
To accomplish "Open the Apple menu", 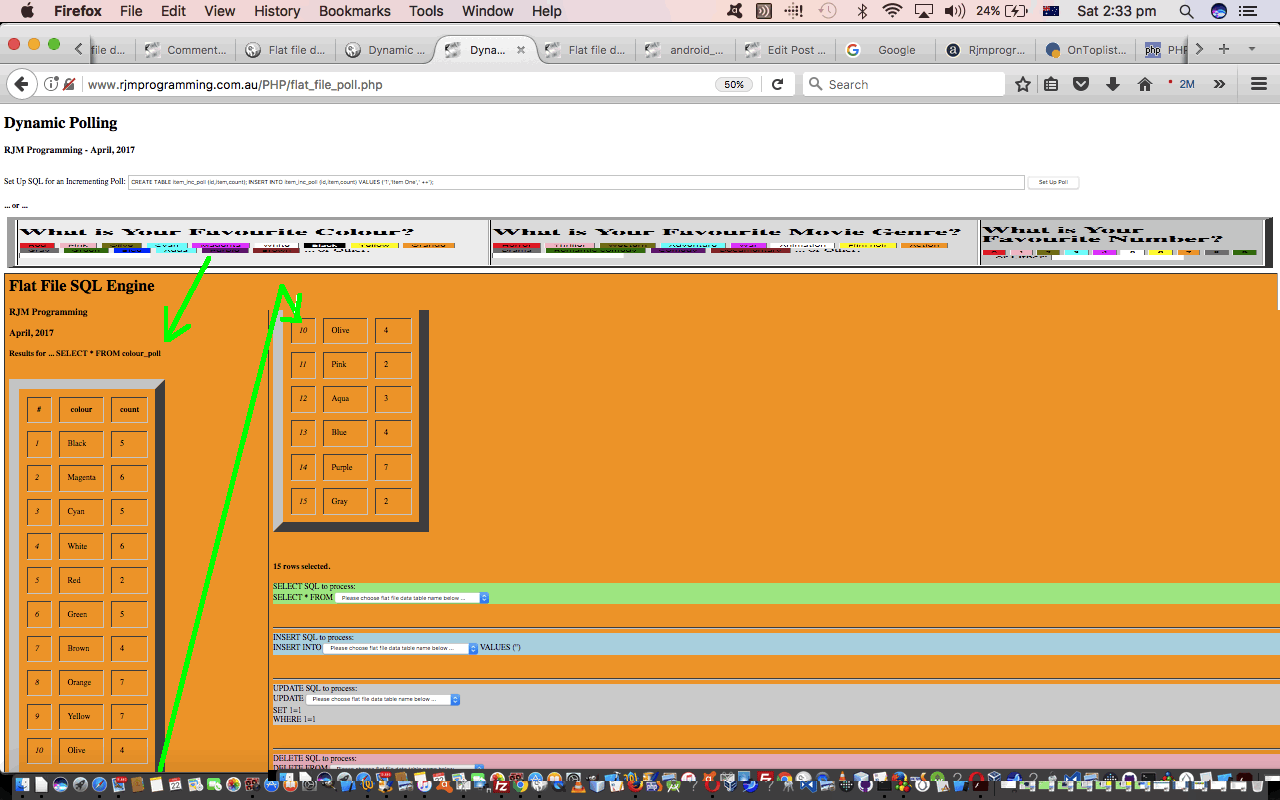I will [x=27, y=11].
